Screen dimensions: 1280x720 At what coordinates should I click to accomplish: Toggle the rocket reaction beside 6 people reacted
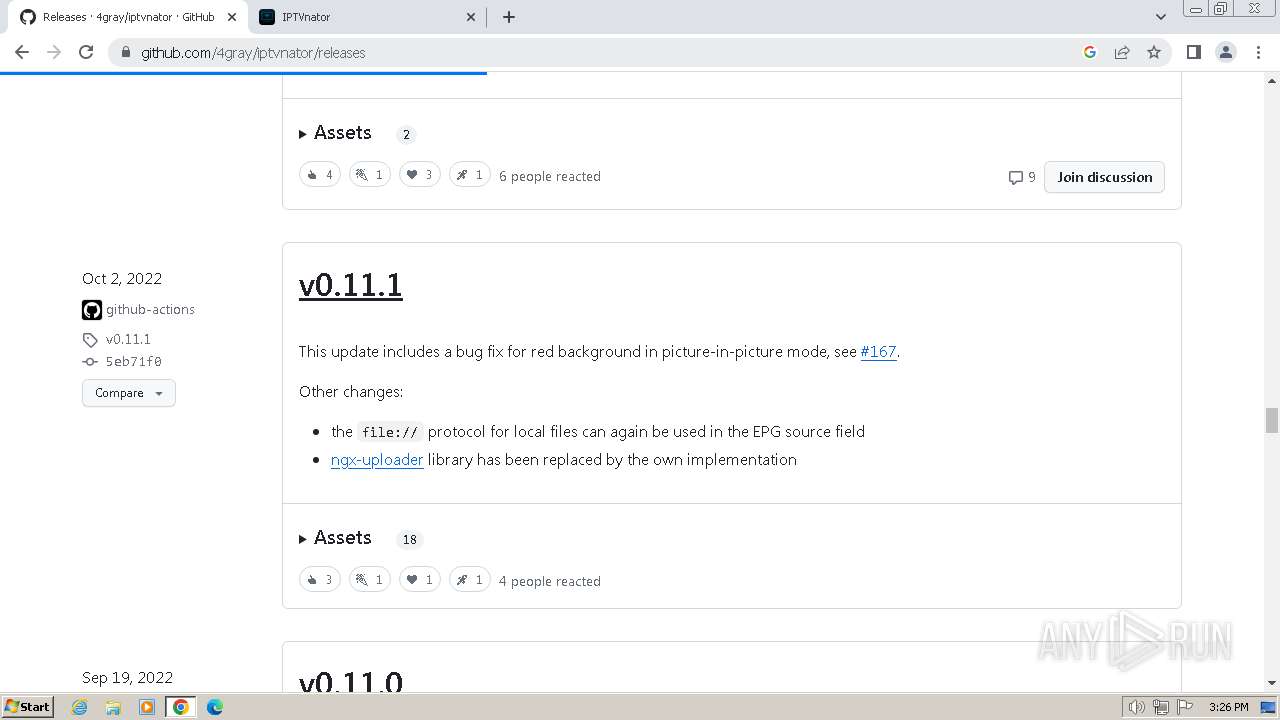click(x=470, y=175)
